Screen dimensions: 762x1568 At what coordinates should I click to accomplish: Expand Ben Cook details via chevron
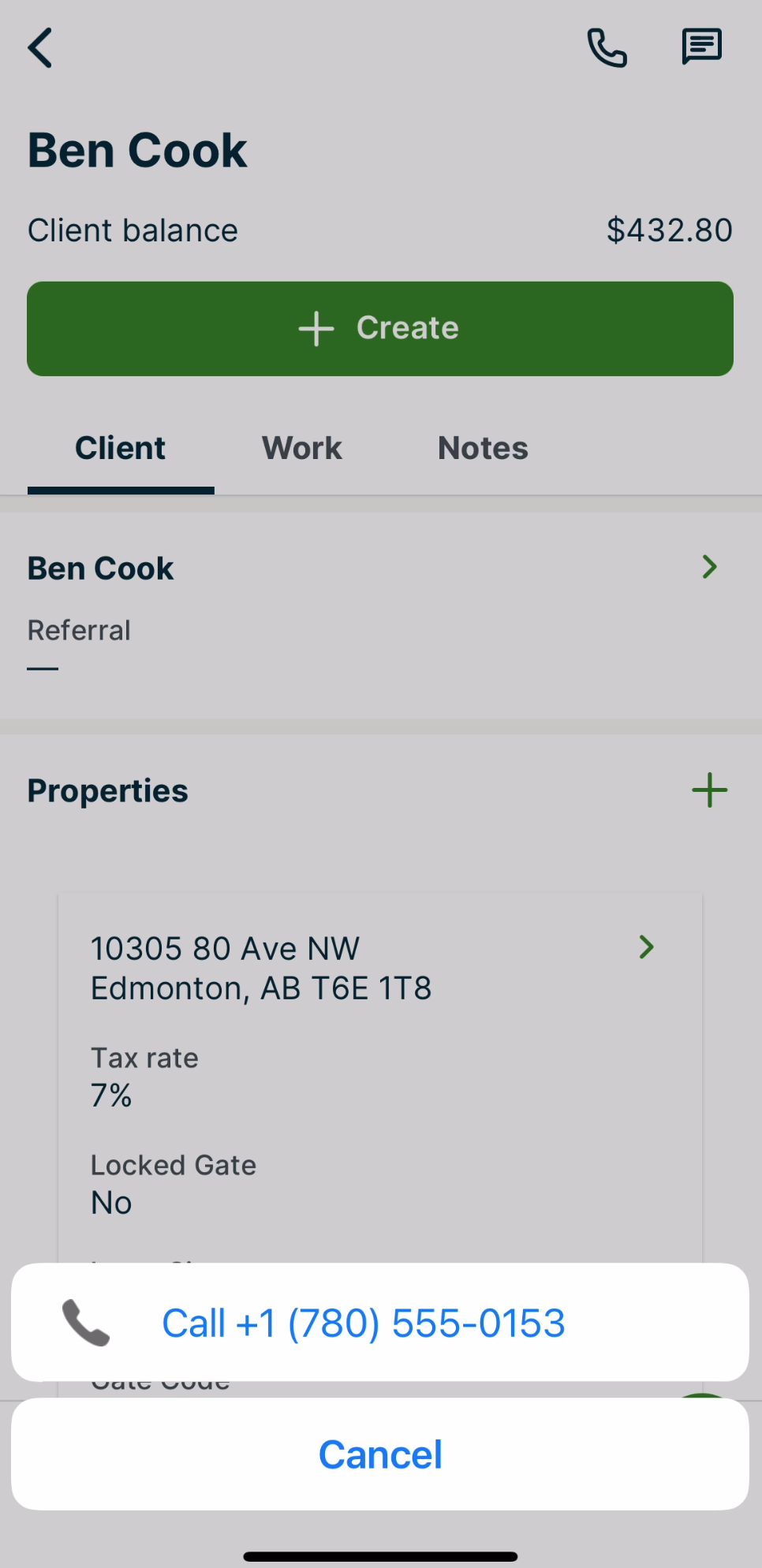coord(709,567)
